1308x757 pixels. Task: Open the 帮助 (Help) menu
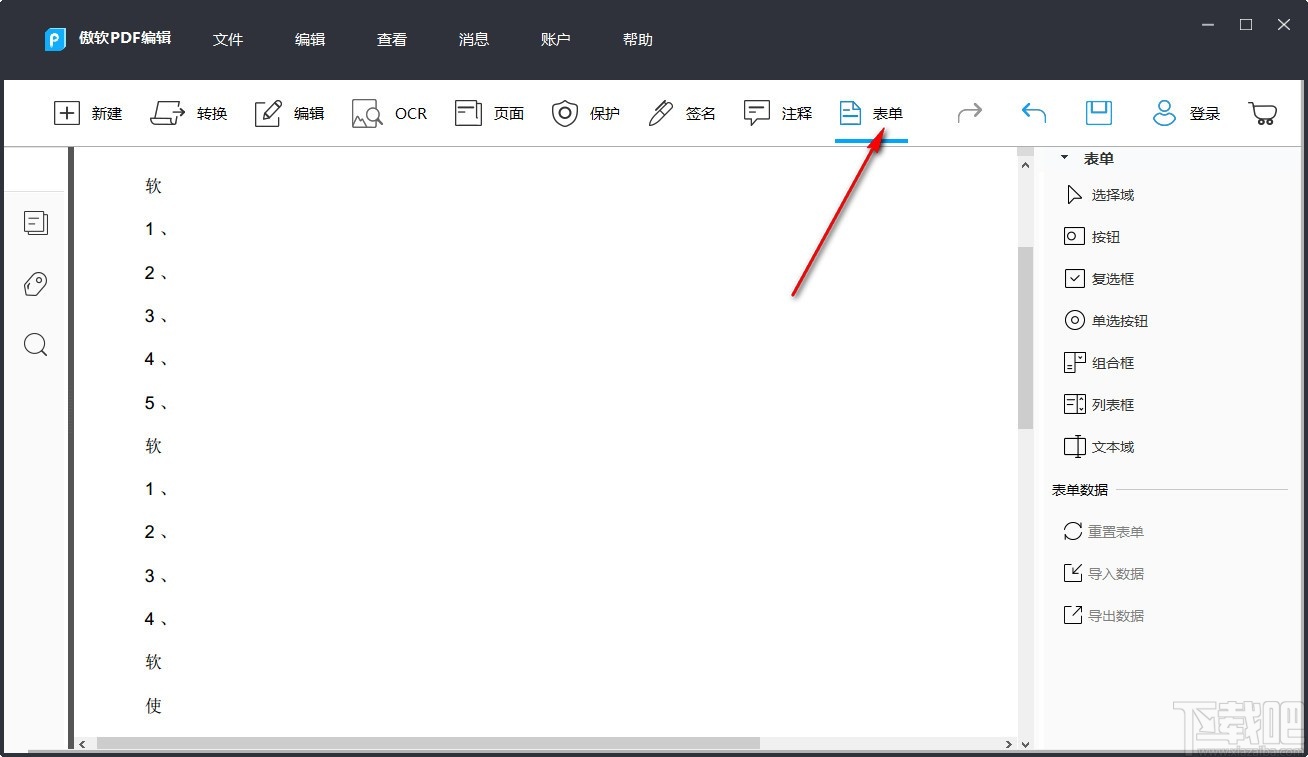pos(638,40)
